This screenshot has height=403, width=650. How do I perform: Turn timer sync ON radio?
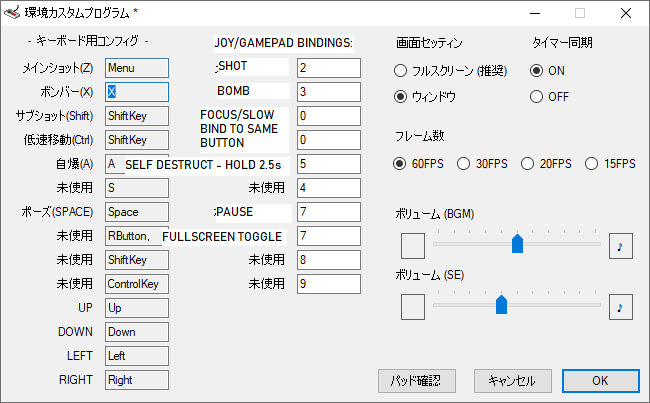tap(547, 71)
